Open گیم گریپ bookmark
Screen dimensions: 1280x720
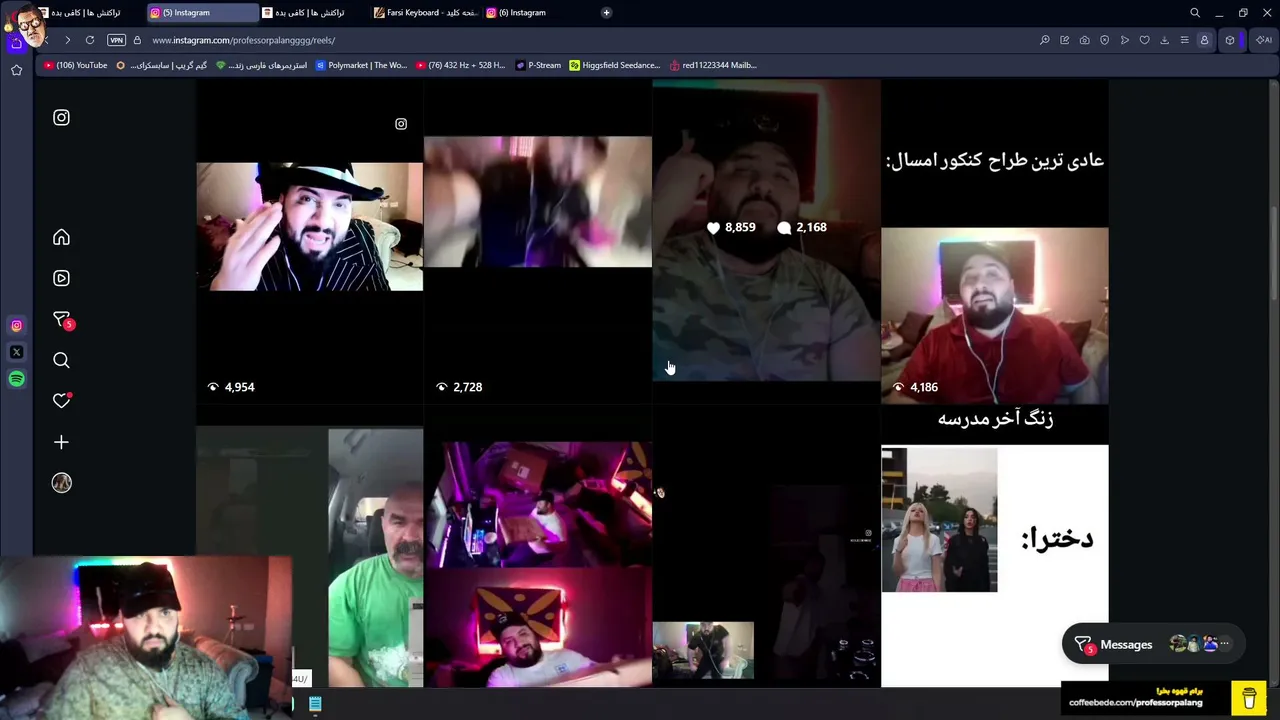tap(162, 65)
